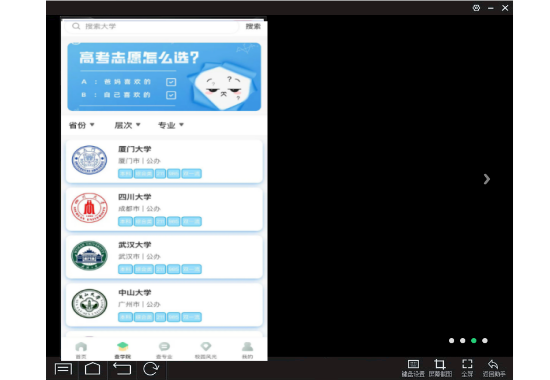Toggle 全屏 fullscreen mode
Screen dimensions: 550x380
467,368
